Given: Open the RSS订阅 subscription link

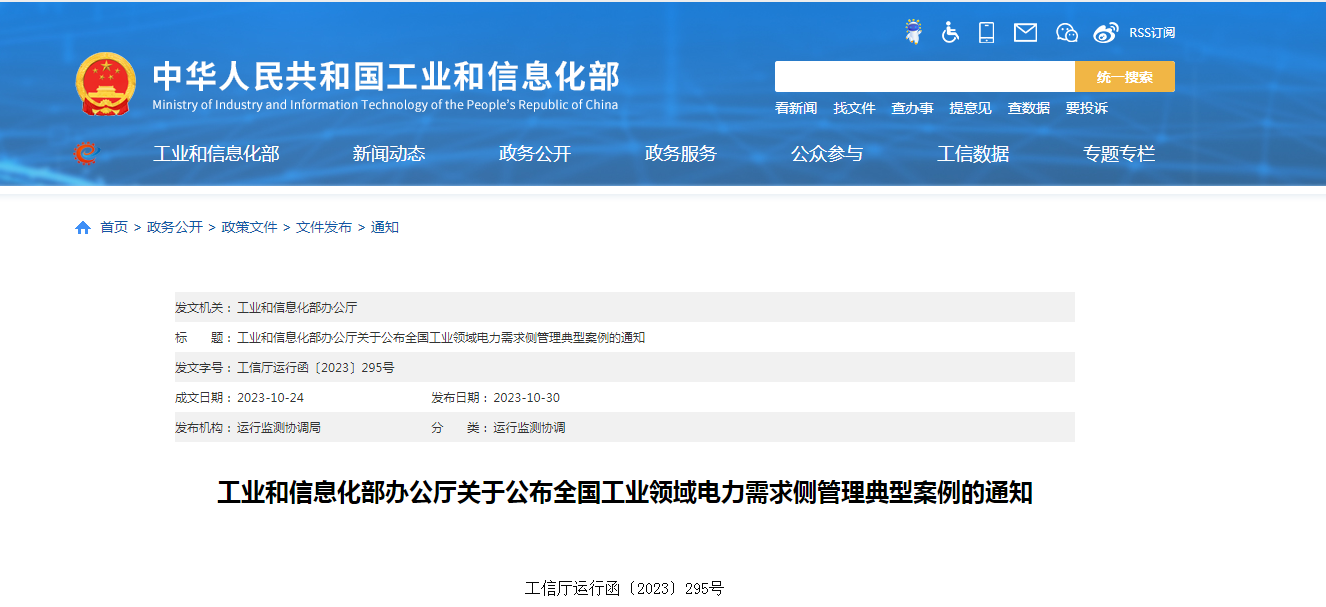Looking at the screenshot, I should point(1153,31).
